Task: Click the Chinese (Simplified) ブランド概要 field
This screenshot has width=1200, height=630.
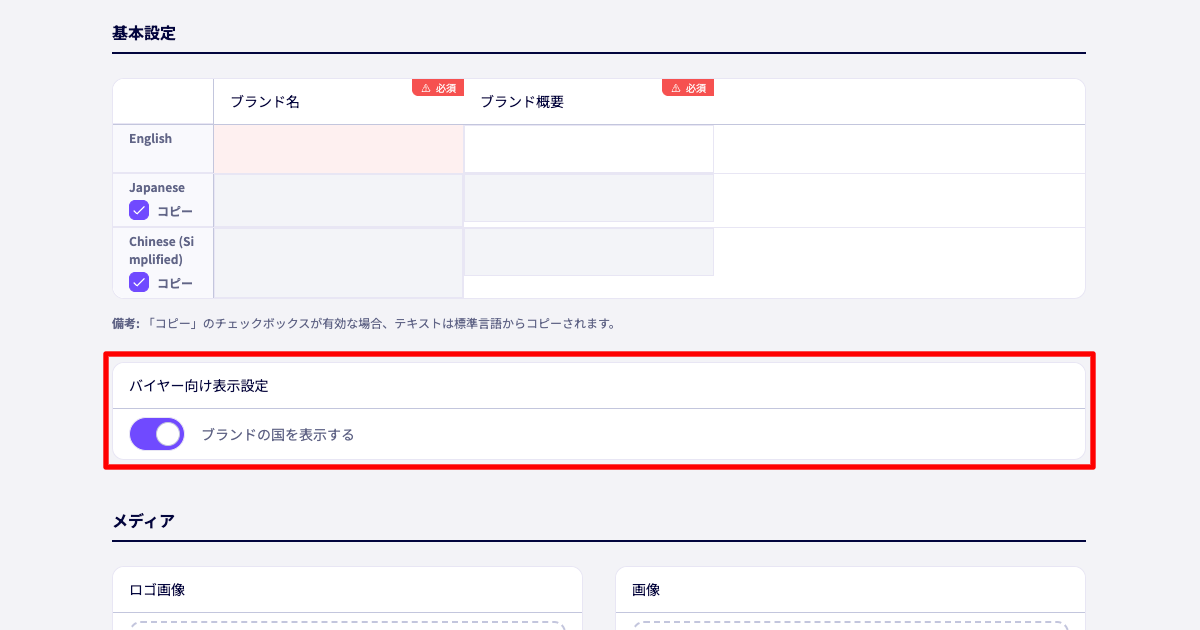Action: click(589, 252)
